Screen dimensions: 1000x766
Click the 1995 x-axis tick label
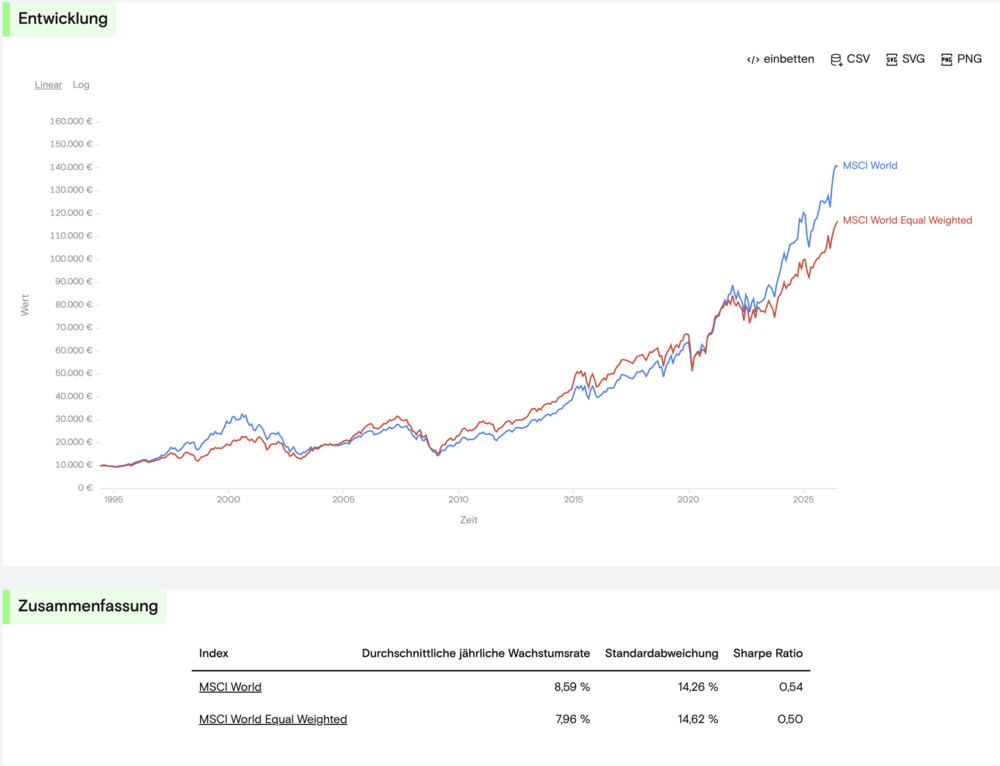[x=114, y=499]
